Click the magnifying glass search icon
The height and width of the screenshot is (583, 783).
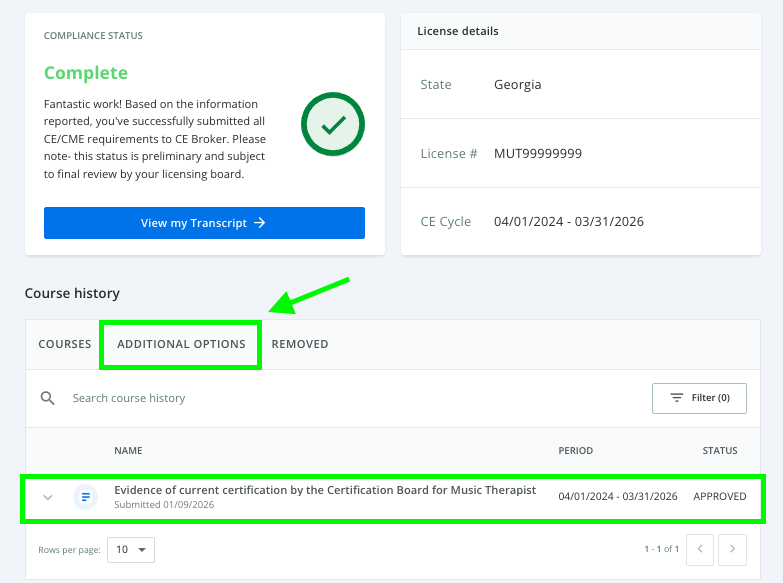[47, 398]
